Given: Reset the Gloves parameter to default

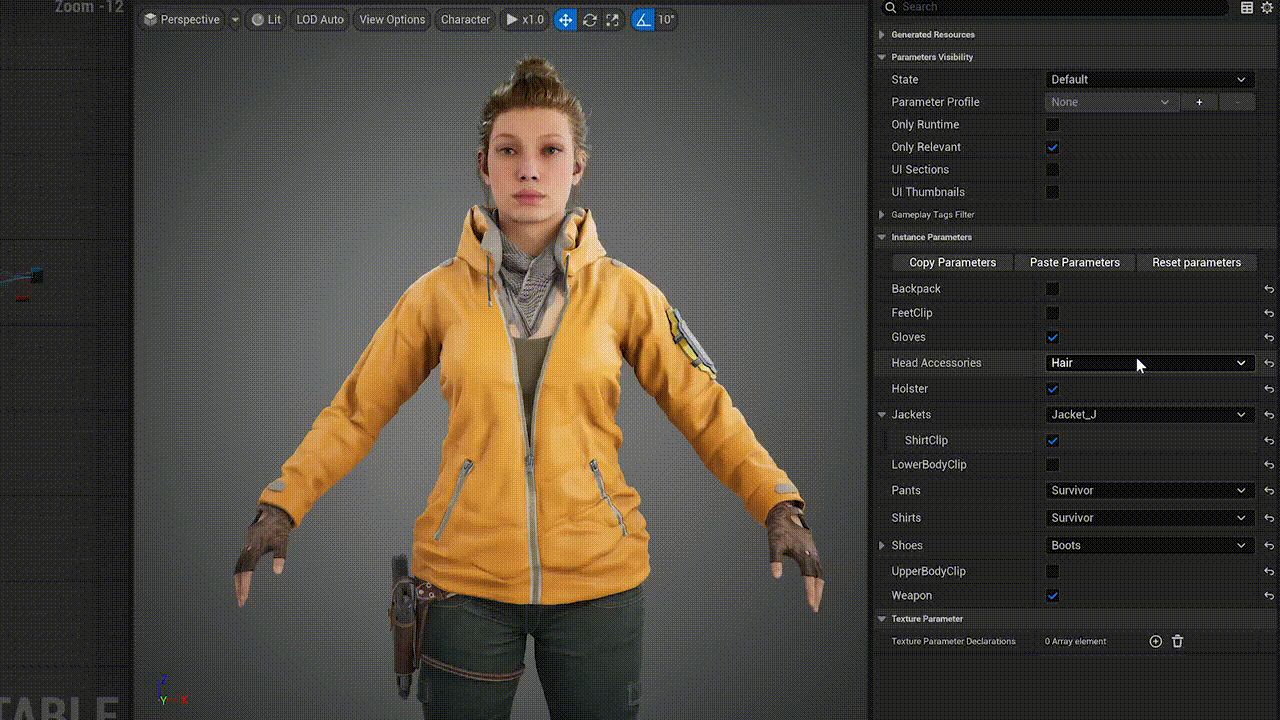Looking at the screenshot, I should pyautogui.click(x=1269, y=337).
